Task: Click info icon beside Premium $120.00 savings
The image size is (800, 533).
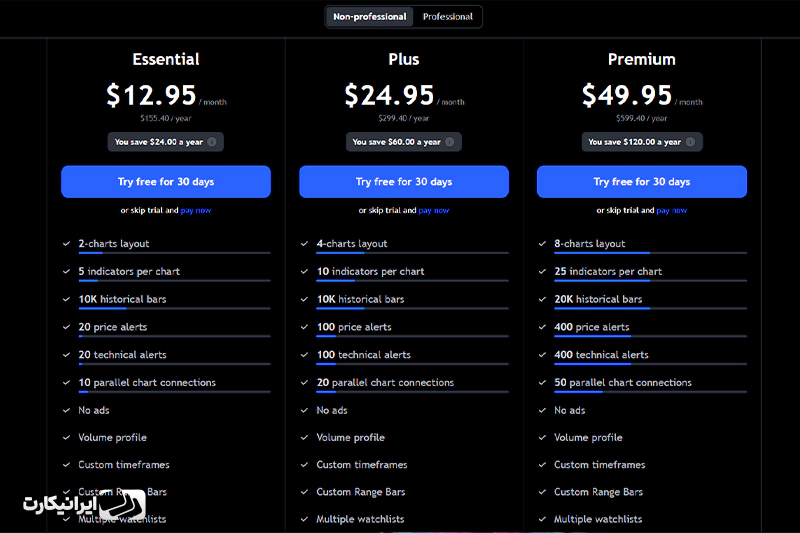Action: 690,142
